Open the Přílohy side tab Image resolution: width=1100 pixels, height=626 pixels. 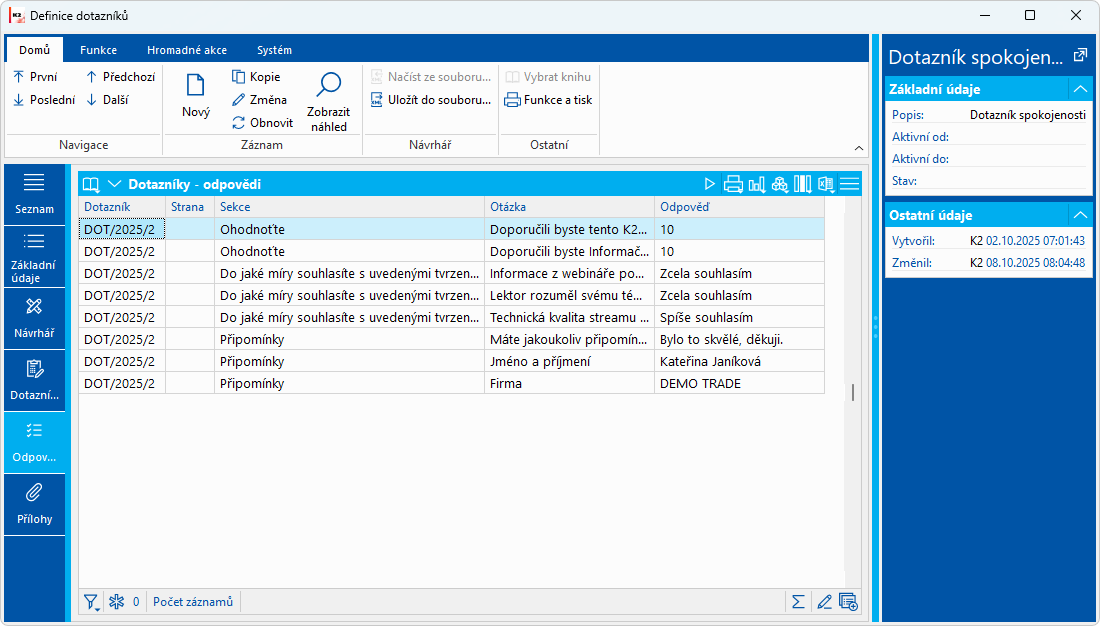point(34,505)
